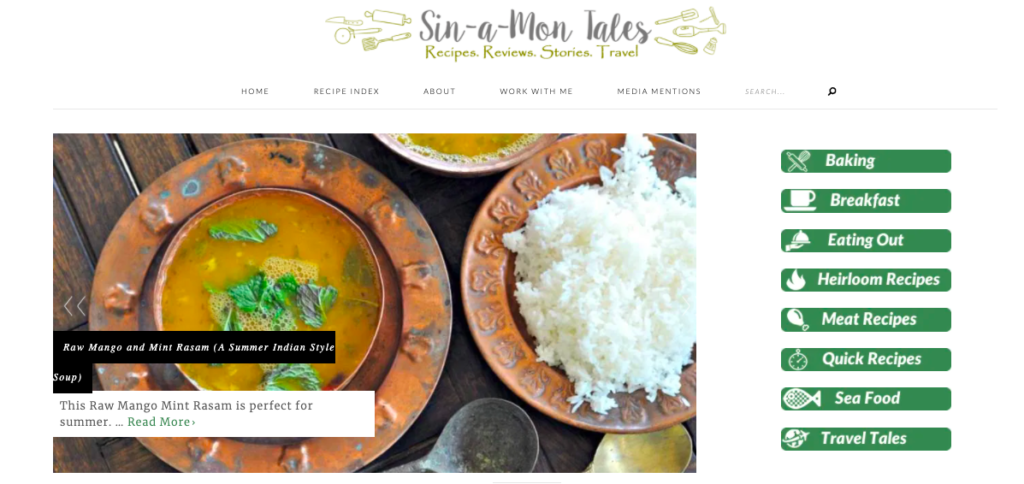
Task: Open the Recipe Index page
Action: (346, 91)
